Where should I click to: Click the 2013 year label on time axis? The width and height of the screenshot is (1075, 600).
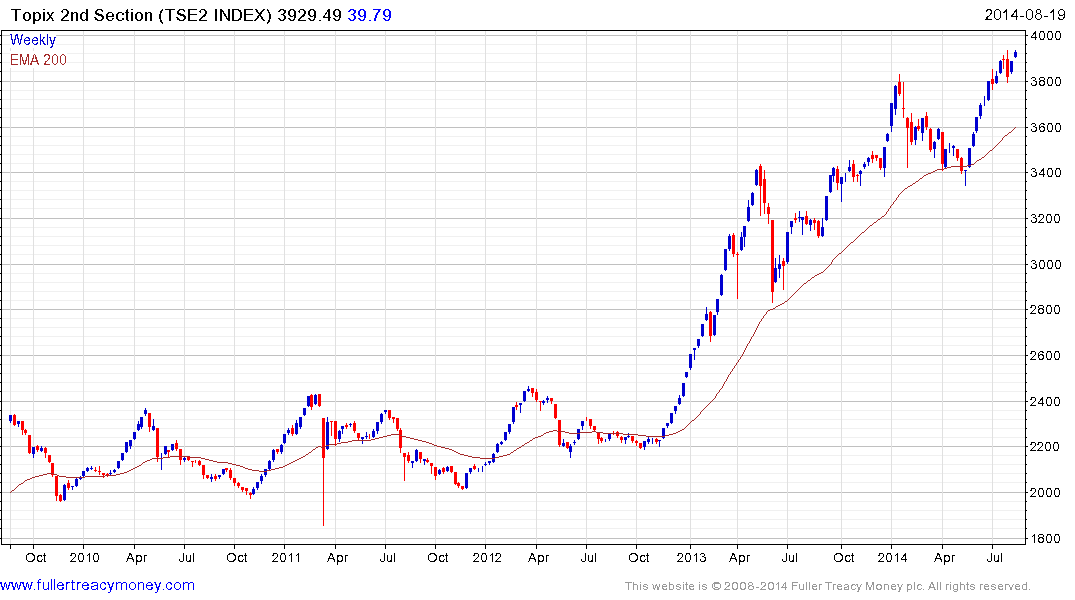pos(691,557)
